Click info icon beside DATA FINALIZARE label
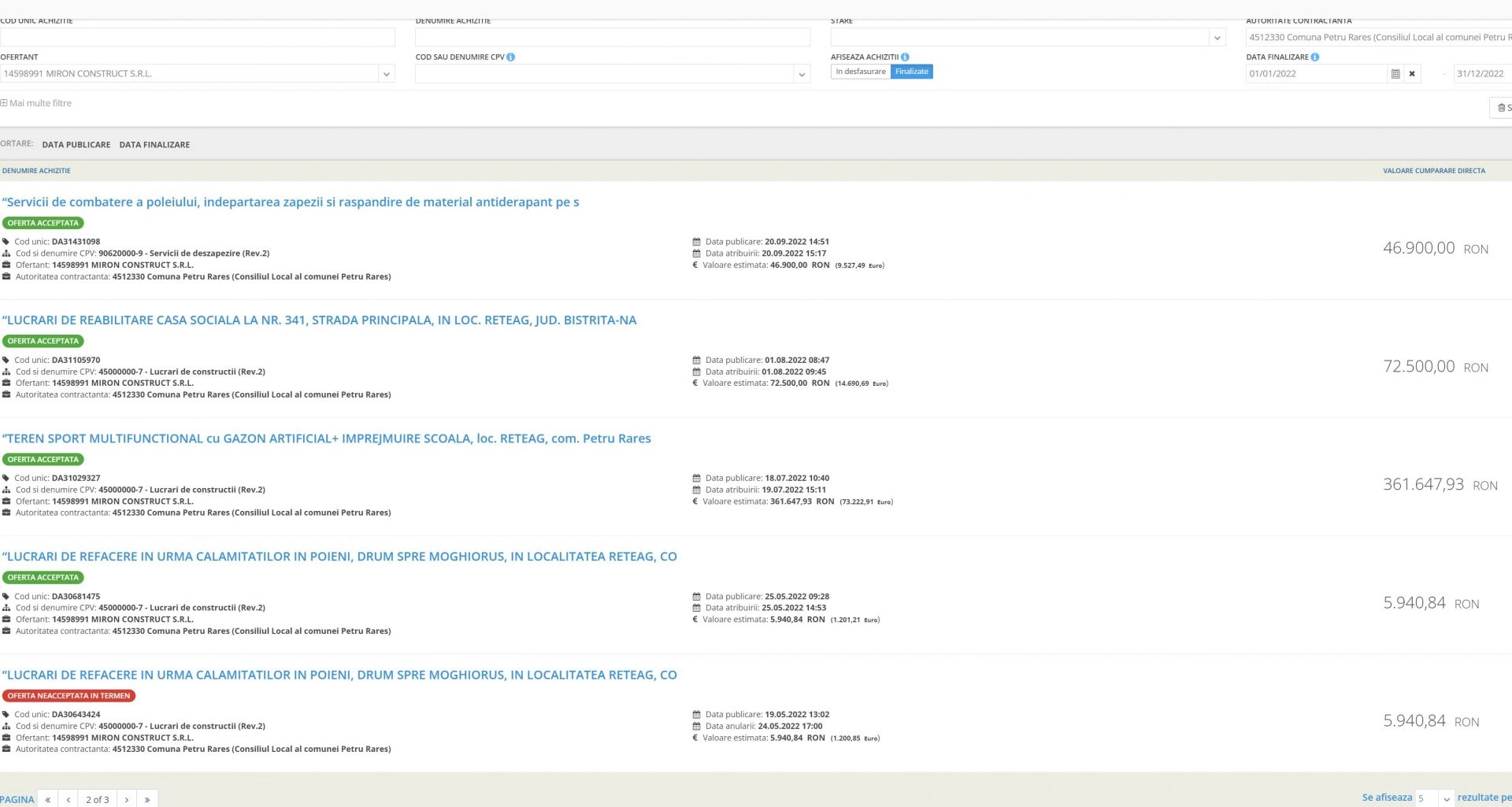This screenshot has width=1512, height=807. click(x=1315, y=57)
